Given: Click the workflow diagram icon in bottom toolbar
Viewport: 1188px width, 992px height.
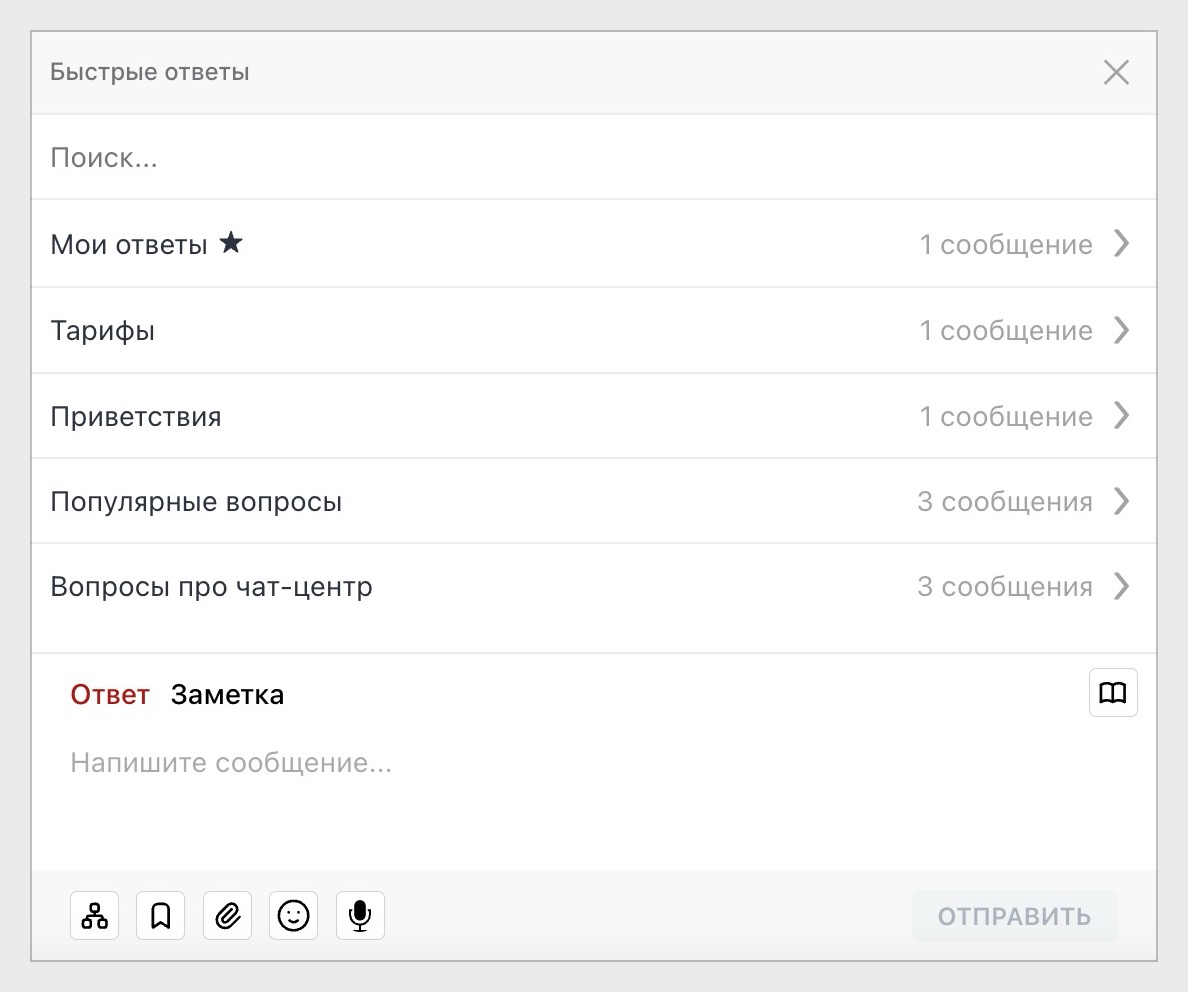Looking at the screenshot, I should point(95,916).
